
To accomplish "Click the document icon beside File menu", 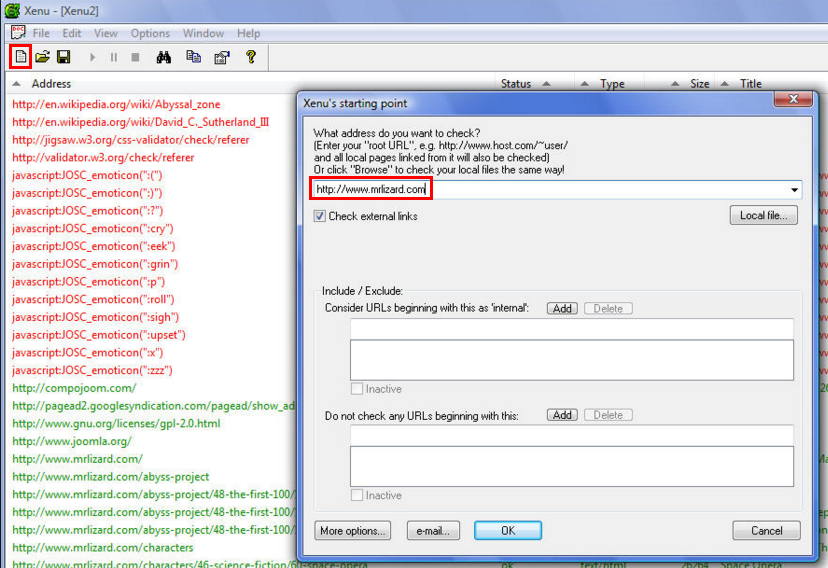I will [18, 33].
